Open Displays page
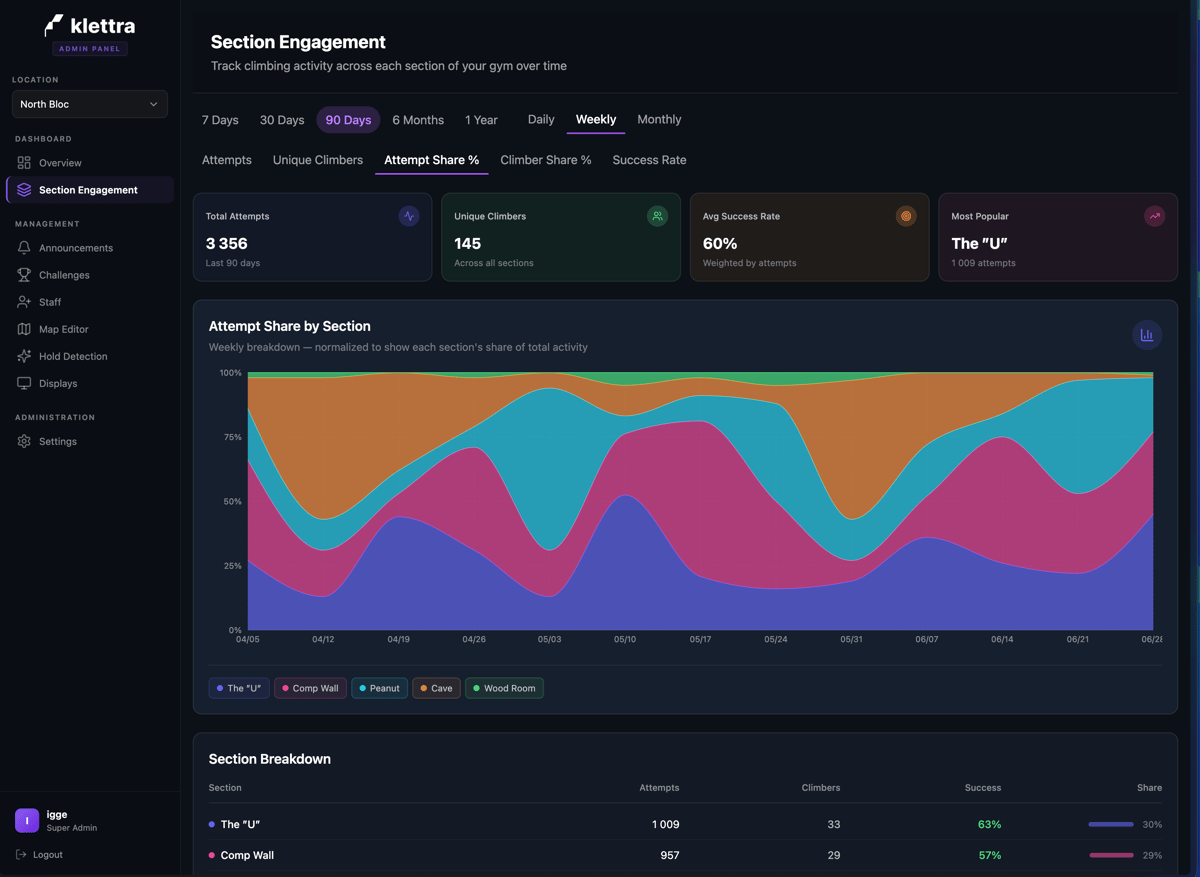The image size is (1200, 877). click(x=90, y=383)
